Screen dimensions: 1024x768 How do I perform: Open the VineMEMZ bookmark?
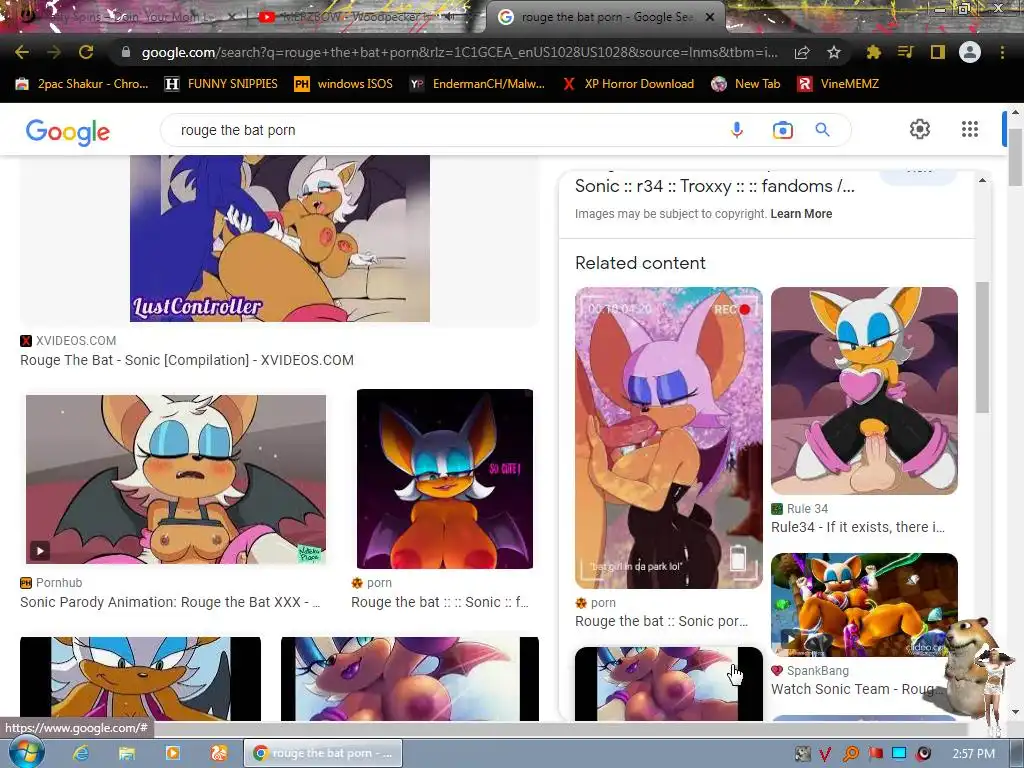pos(839,84)
